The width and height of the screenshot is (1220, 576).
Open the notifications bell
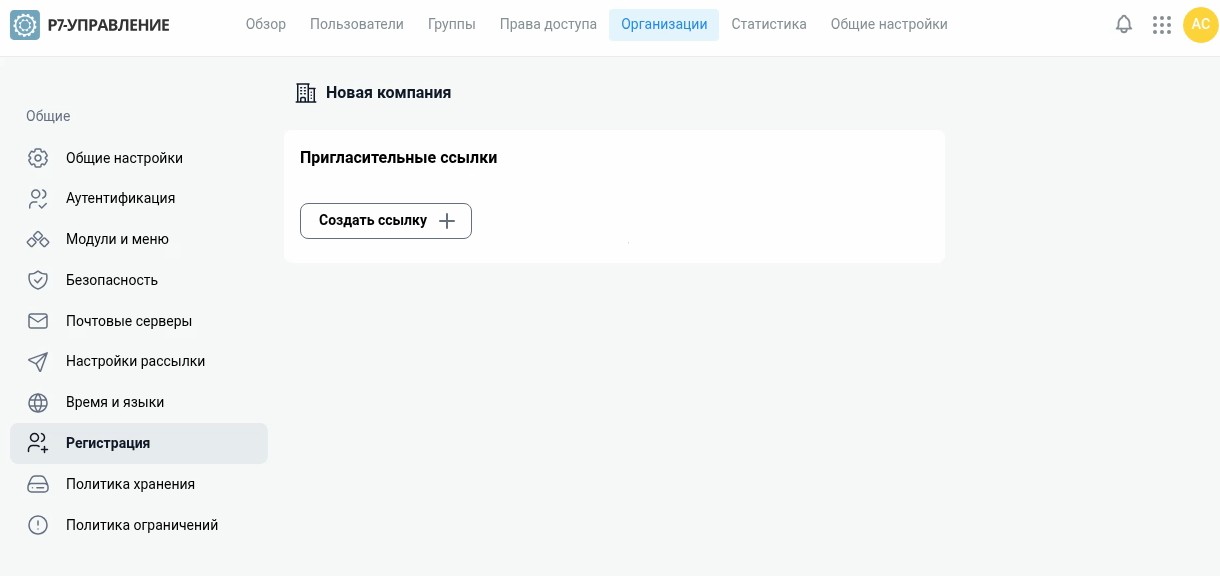(x=1124, y=25)
